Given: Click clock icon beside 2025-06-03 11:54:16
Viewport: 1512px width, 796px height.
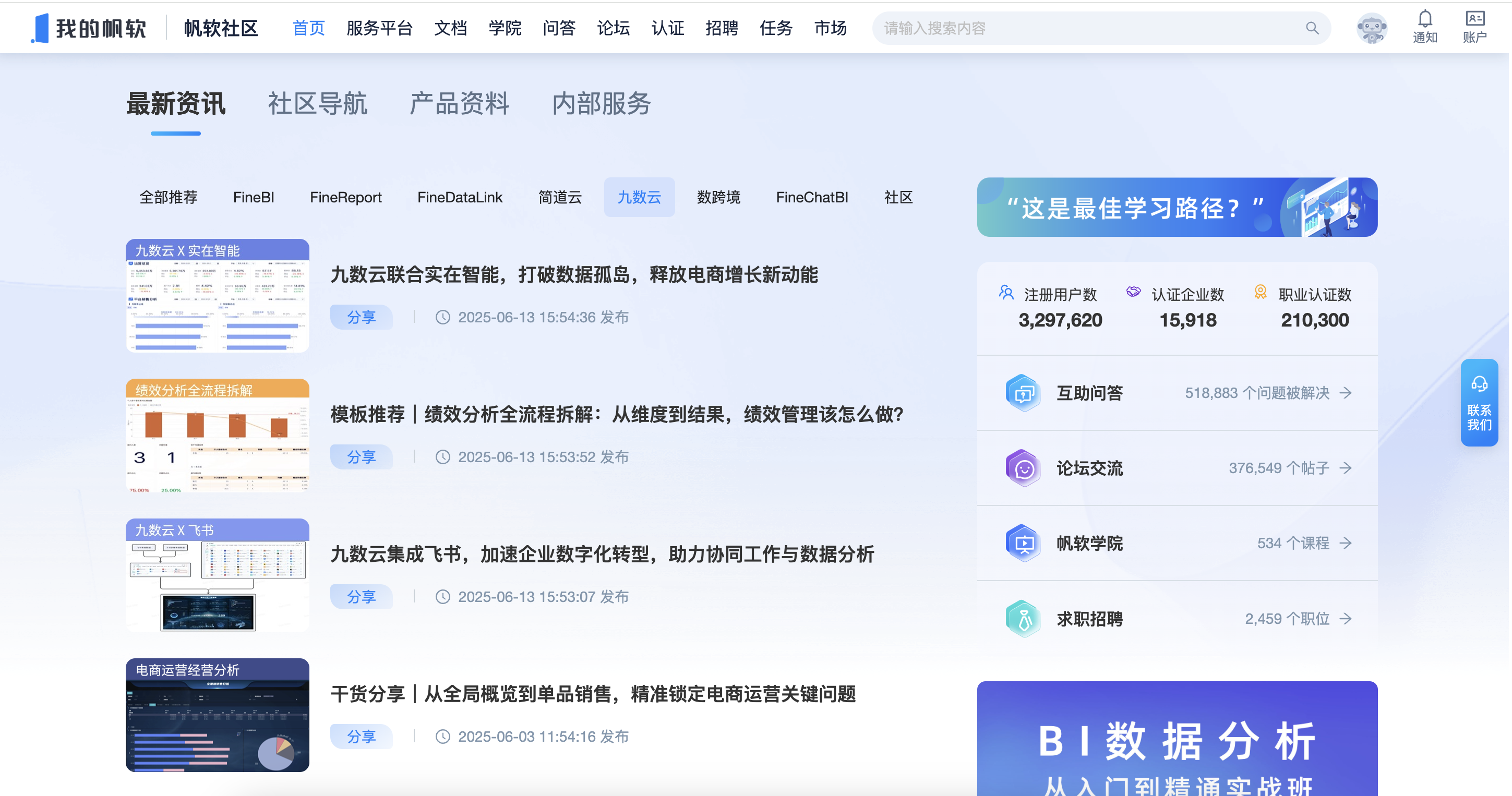Looking at the screenshot, I should point(442,736).
